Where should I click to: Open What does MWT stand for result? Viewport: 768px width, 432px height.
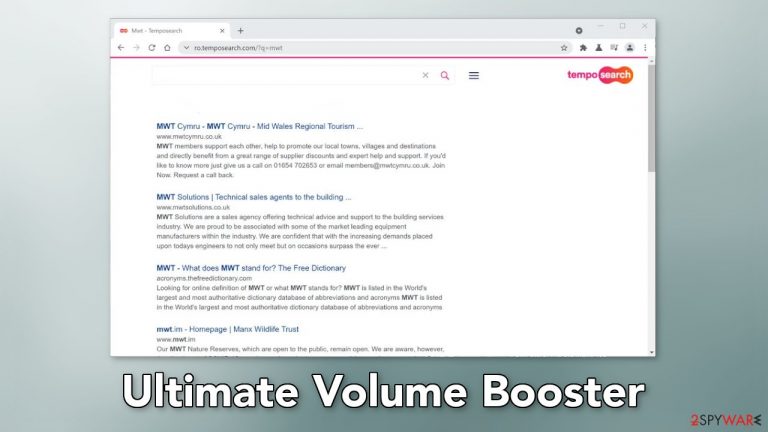[251, 268]
